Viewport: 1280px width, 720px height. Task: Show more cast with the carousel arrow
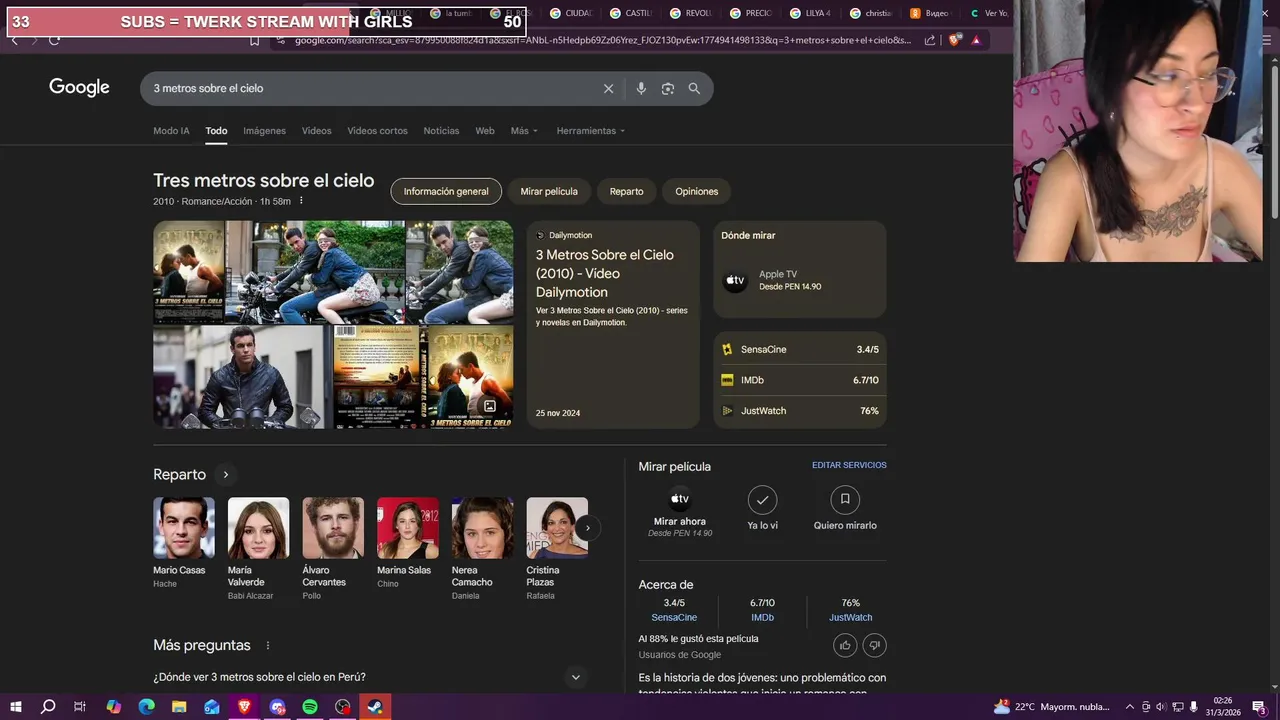pos(588,528)
